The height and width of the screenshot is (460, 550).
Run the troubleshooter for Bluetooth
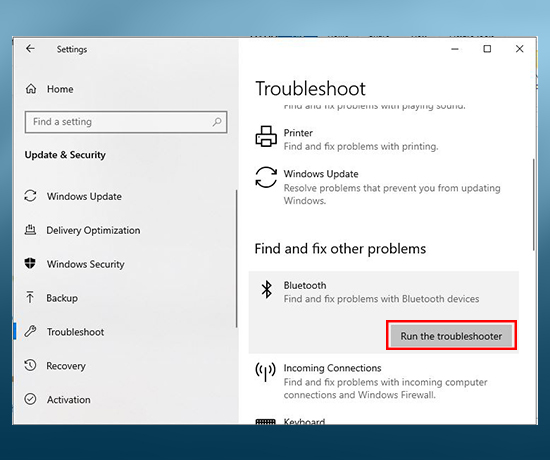coord(451,336)
